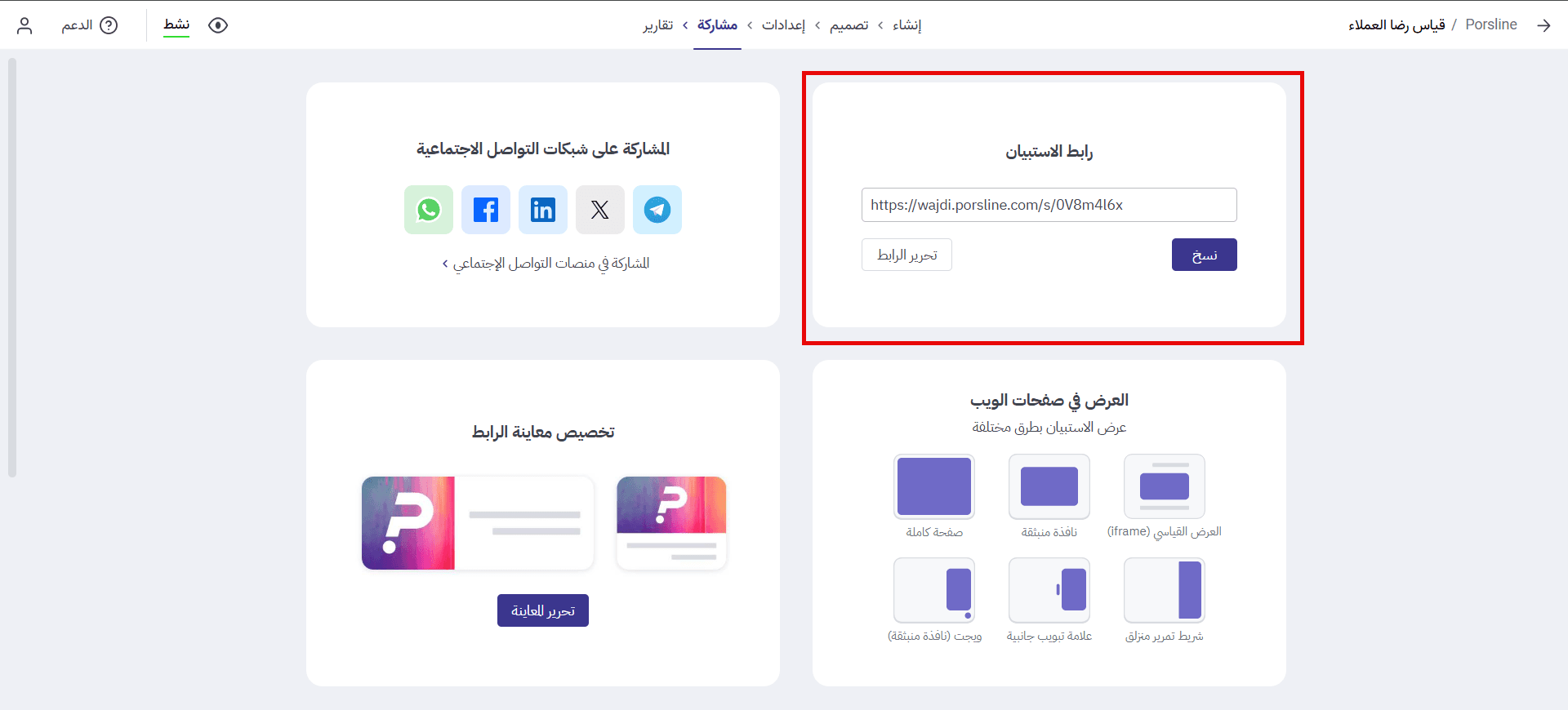Click the نسخ (Copy) link button
Viewport: 1568px width, 710px height.
click(1205, 255)
